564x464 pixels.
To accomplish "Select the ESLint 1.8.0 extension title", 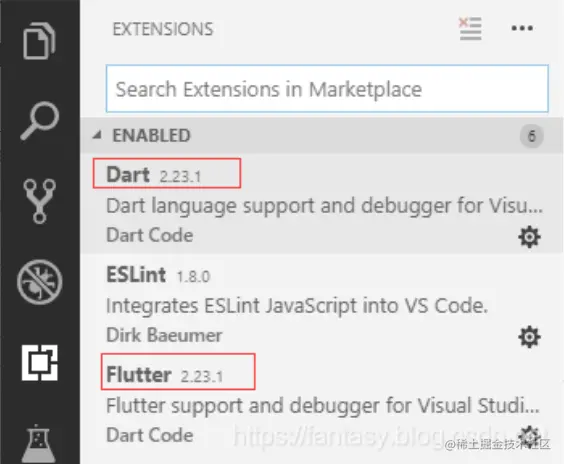I will pos(158,275).
